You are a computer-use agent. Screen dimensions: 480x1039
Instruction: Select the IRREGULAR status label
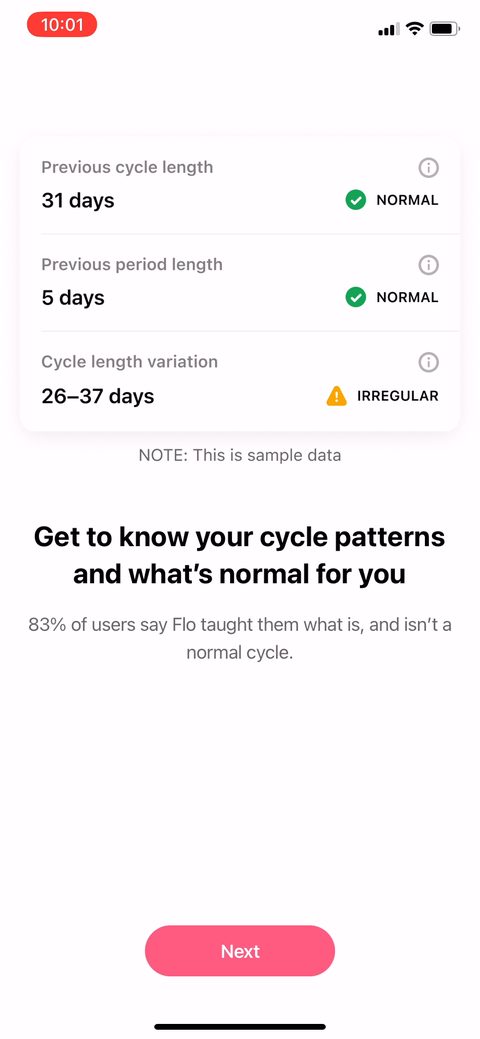click(x=398, y=396)
